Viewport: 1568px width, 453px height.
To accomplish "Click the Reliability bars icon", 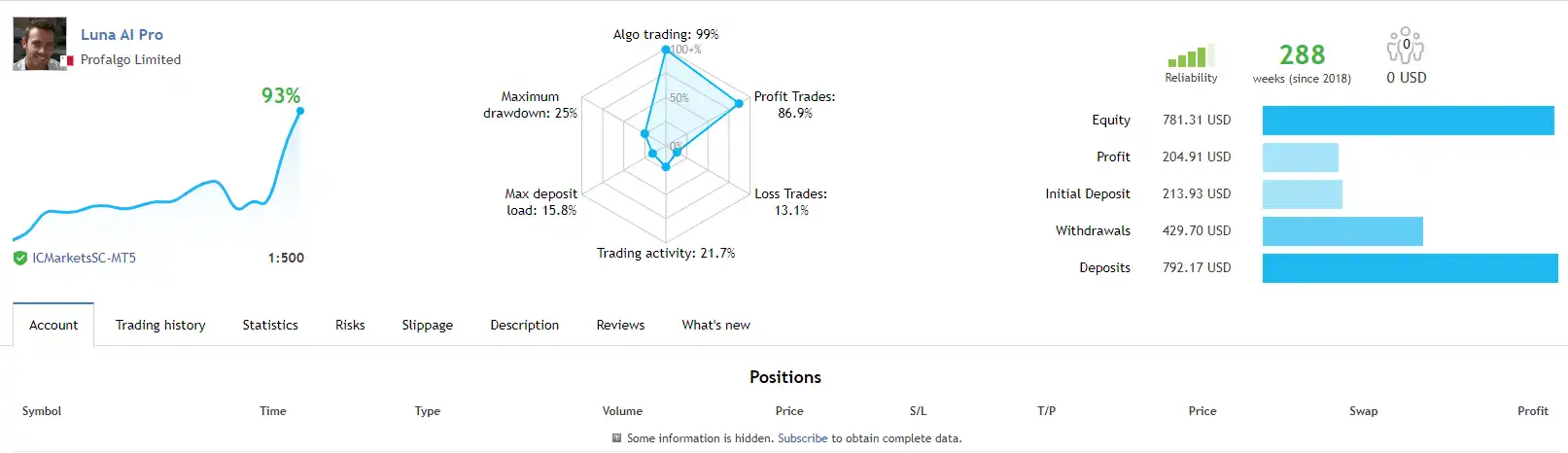I will 1190,57.
